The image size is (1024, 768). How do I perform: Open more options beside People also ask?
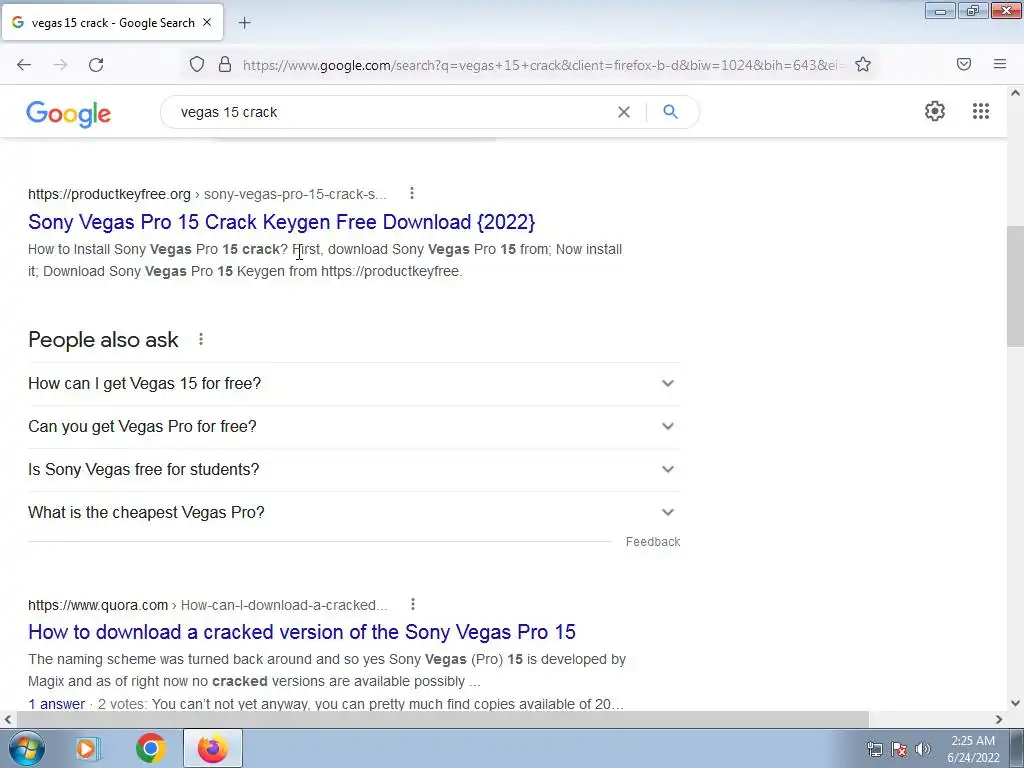201,340
